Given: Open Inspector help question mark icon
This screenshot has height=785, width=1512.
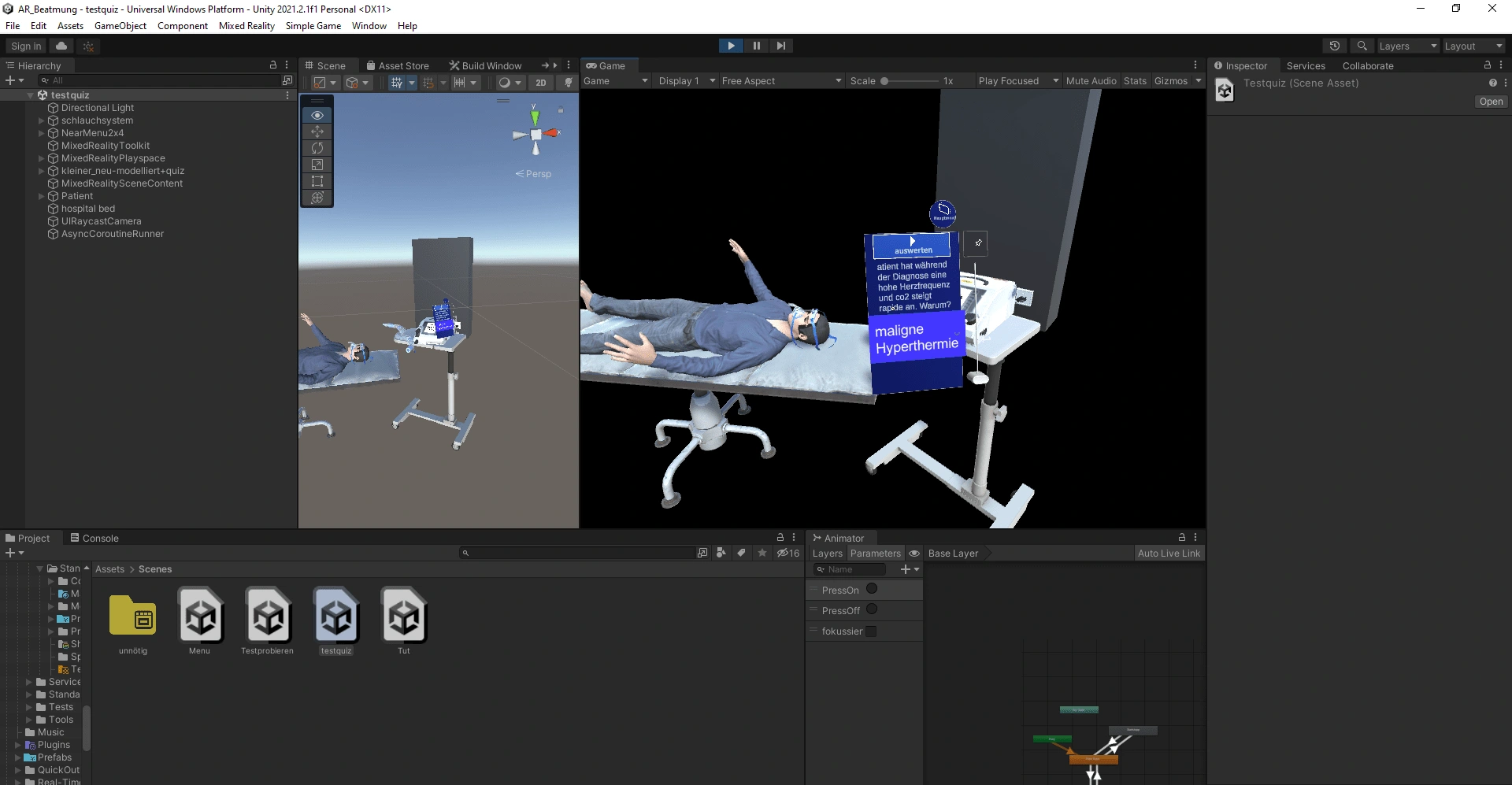Looking at the screenshot, I should coord(1492,83).
